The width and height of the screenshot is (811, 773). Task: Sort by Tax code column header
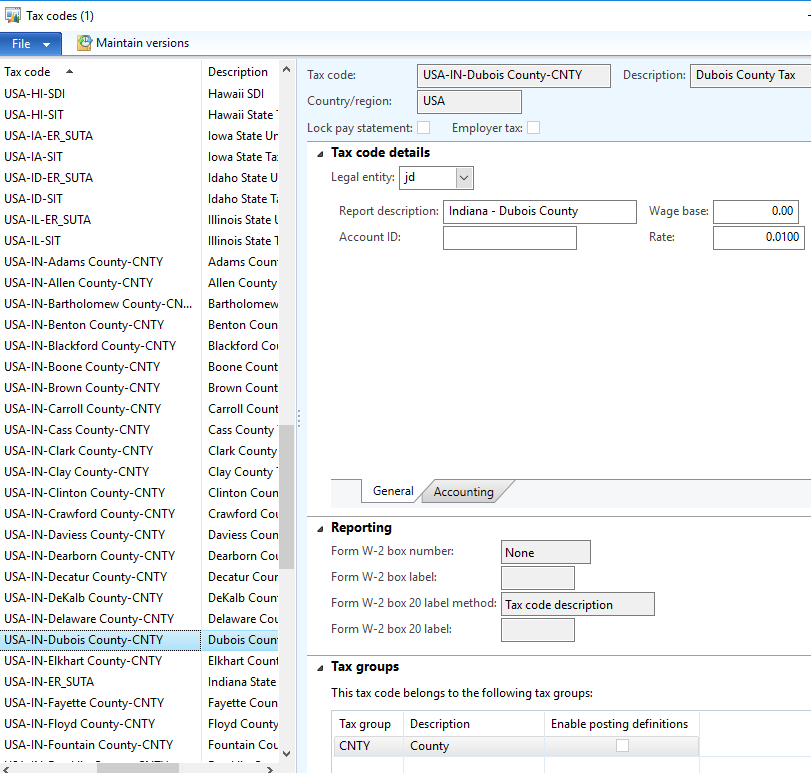38,72
